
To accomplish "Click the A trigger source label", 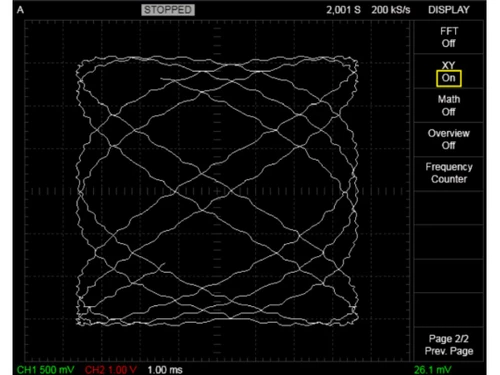I will [x=20, y=10].
